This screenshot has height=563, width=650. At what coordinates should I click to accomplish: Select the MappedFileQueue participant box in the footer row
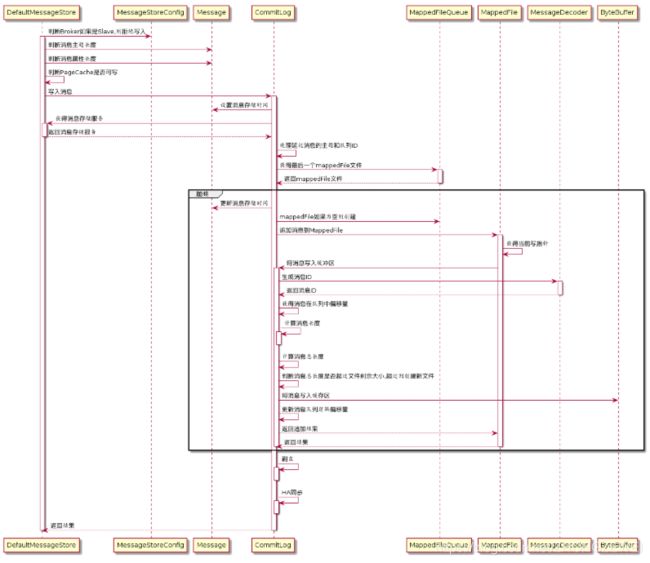tap(439, 545)
